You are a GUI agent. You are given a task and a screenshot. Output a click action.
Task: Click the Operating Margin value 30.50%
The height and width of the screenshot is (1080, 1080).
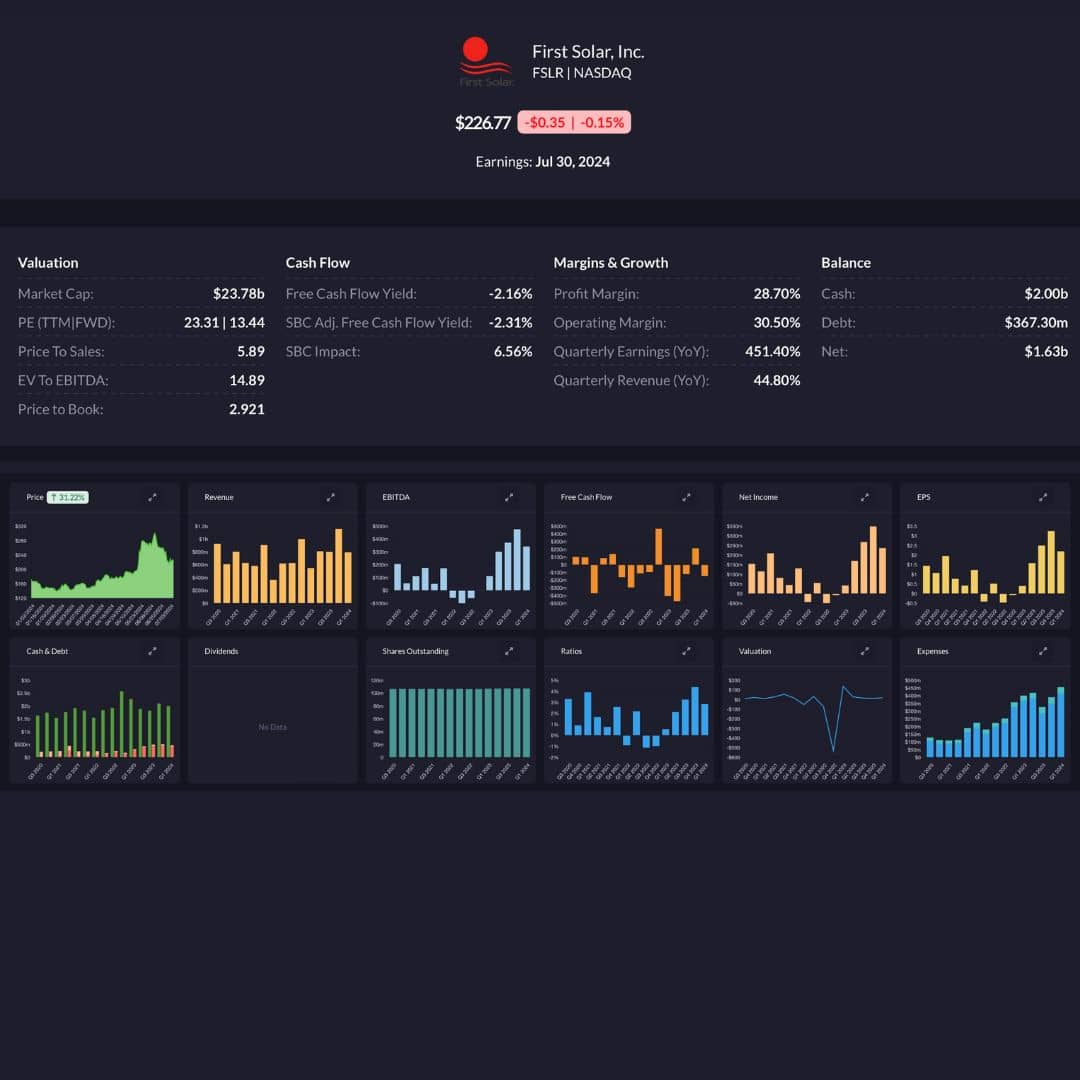click(777, 322)
